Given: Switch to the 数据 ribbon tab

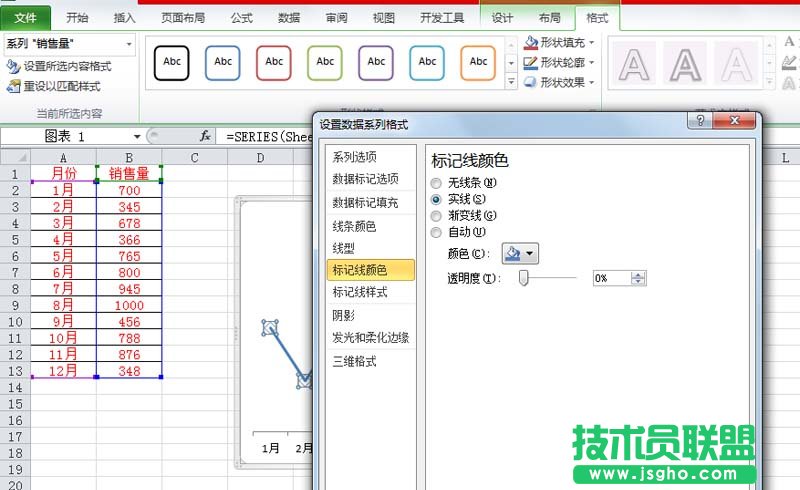Looking at the screenshot, I should point(289,18).
